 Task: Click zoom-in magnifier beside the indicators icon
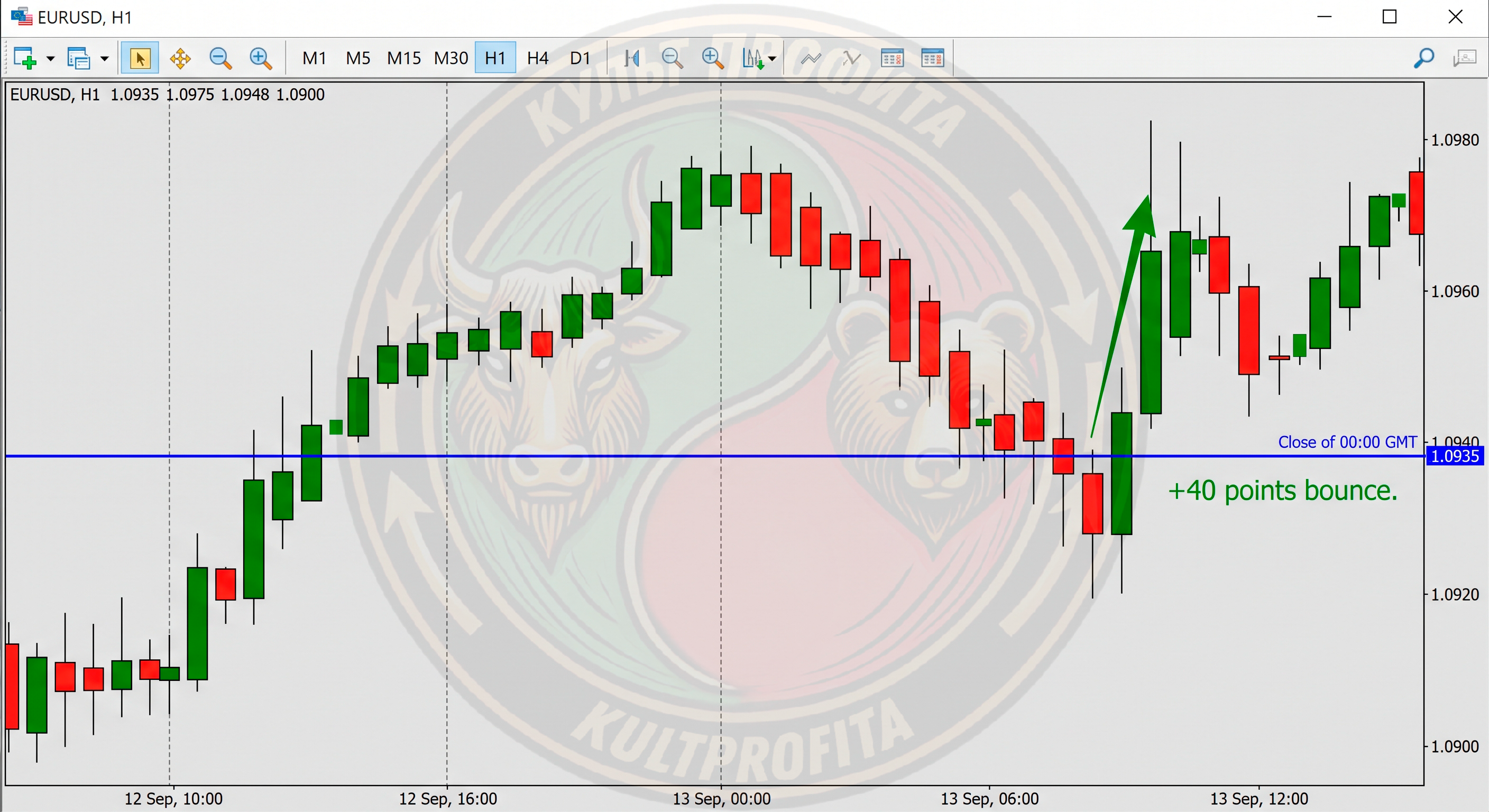tap(712, 58)
